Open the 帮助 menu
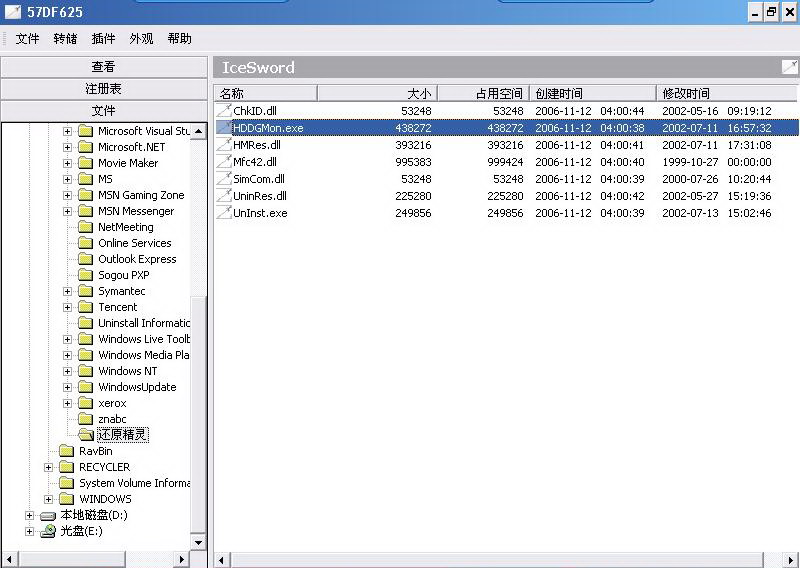This screenshot has width=800, height=568. [x=180, y=38]
